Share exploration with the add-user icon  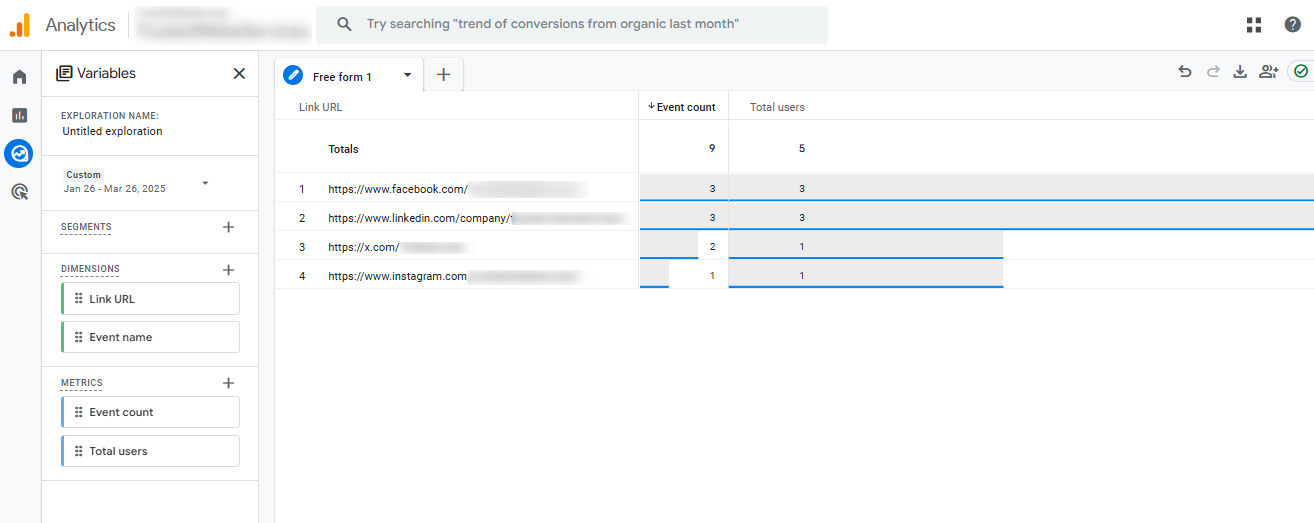1269,71
